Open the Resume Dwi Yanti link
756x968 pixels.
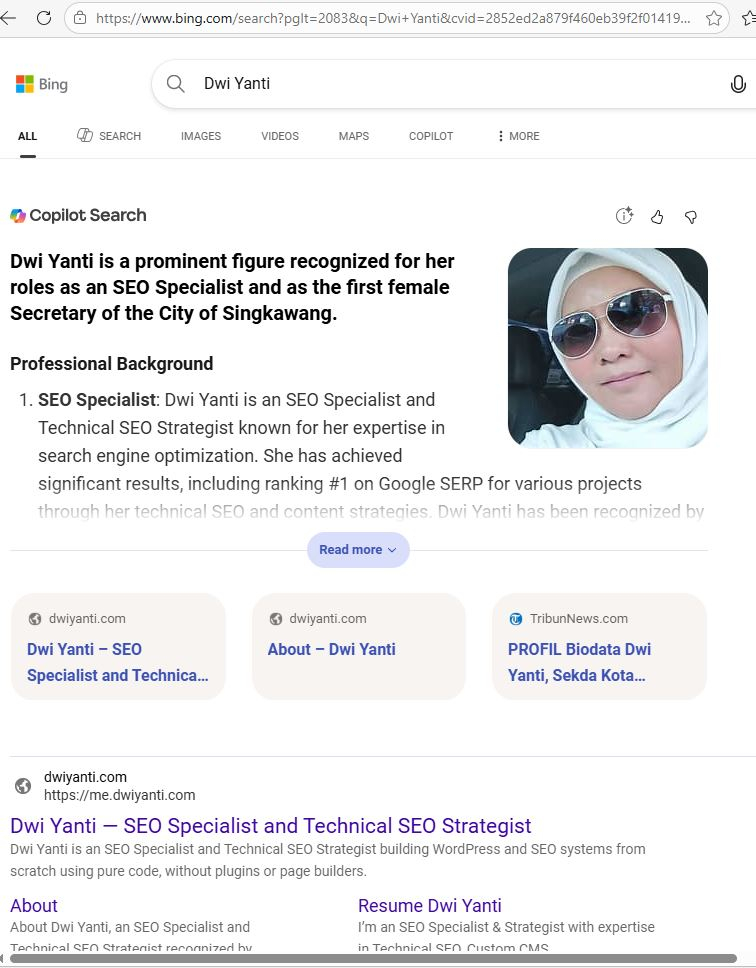click(x=429, y=906)
